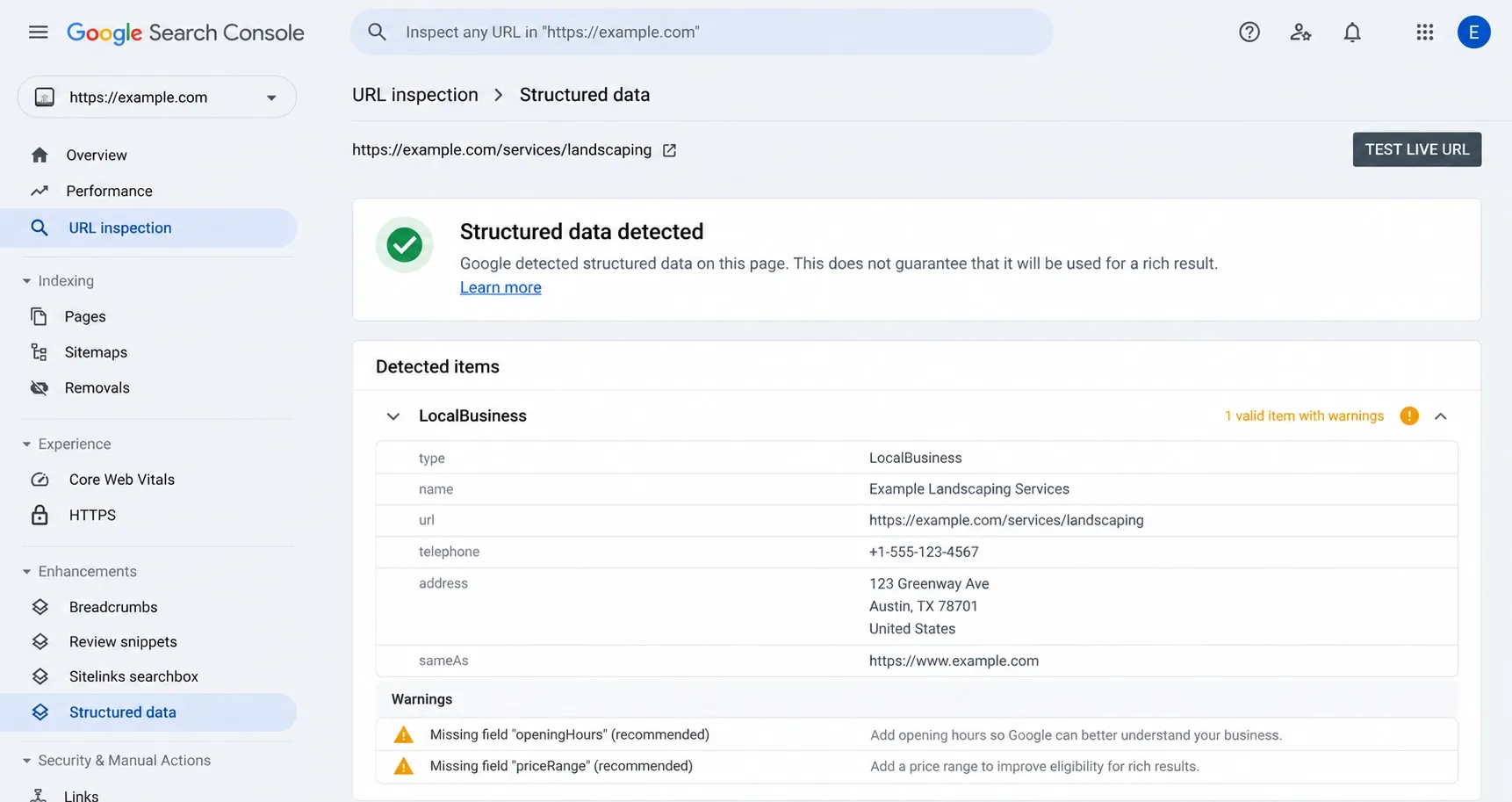Open account avatar E
The image size is (1512, 802).
click(1473, 33)
